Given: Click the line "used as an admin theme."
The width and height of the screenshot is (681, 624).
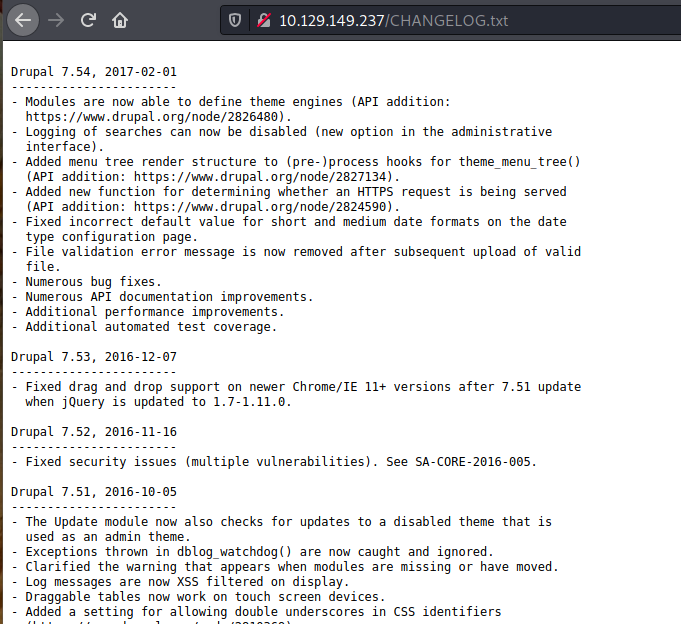Looking at the screenshot, I should [108, 537].
